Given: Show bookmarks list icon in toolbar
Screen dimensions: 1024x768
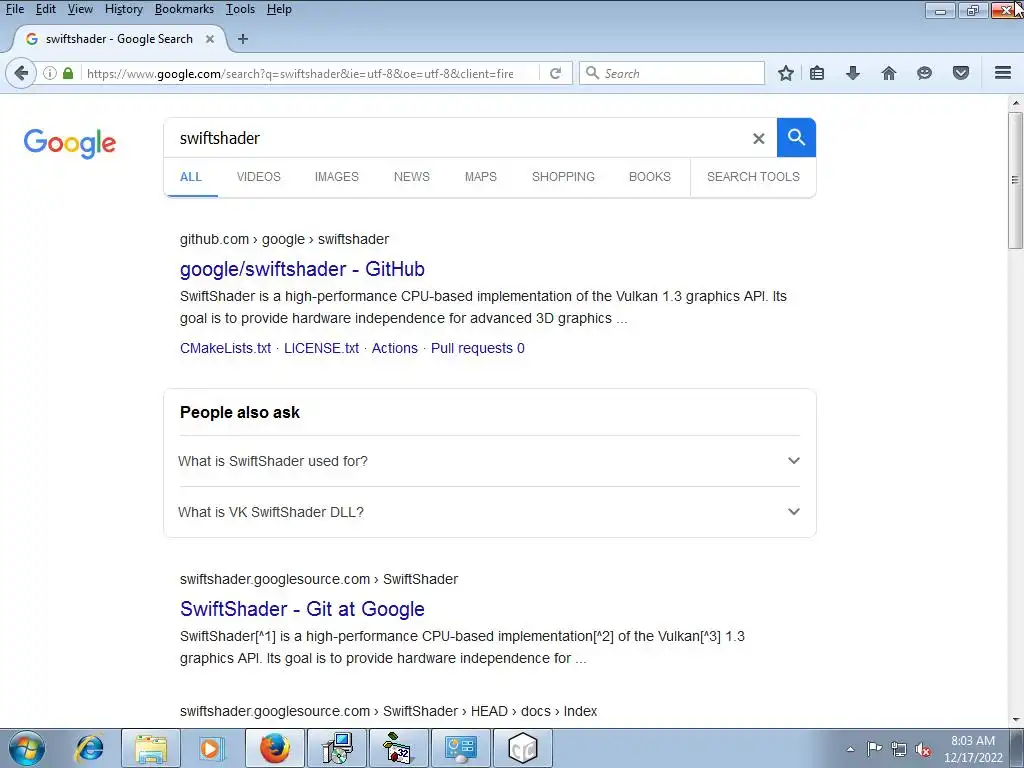Looking at the screenshot, I should pos(817,73).
